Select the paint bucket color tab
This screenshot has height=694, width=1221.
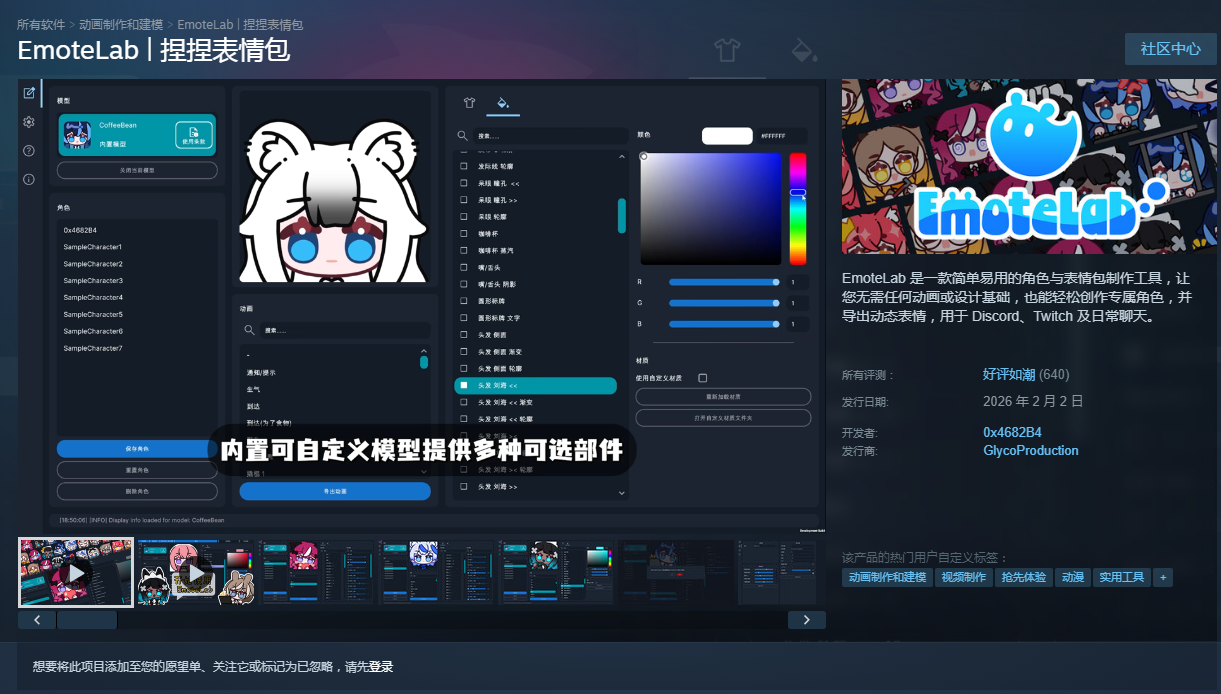[503, 102]
